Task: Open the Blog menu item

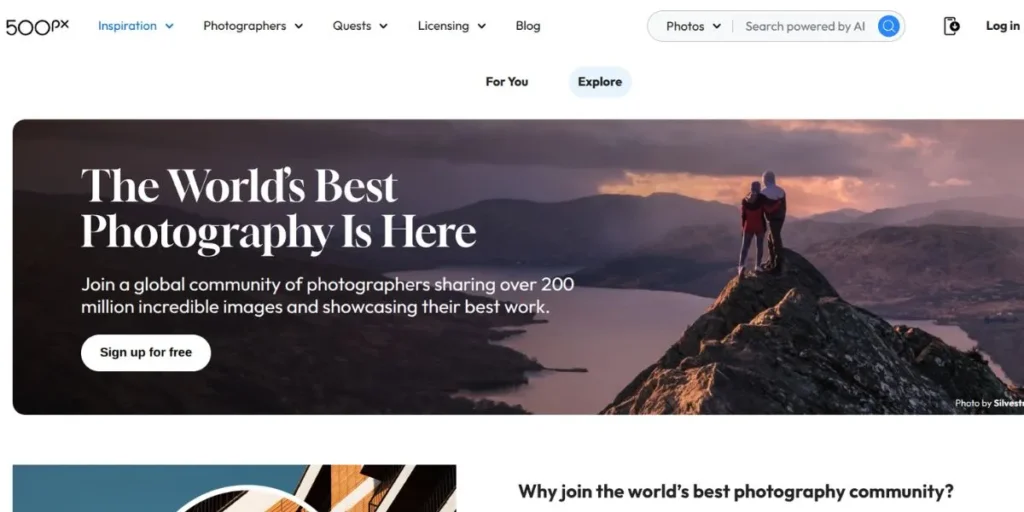Action: 528,26
